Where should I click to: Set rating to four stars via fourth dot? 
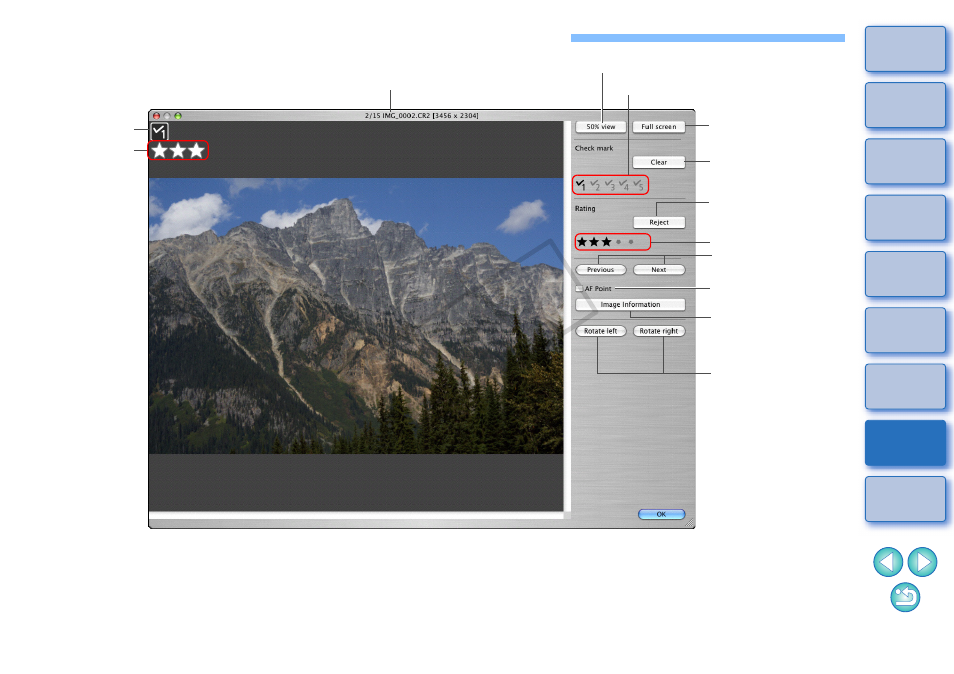point(619,242)
